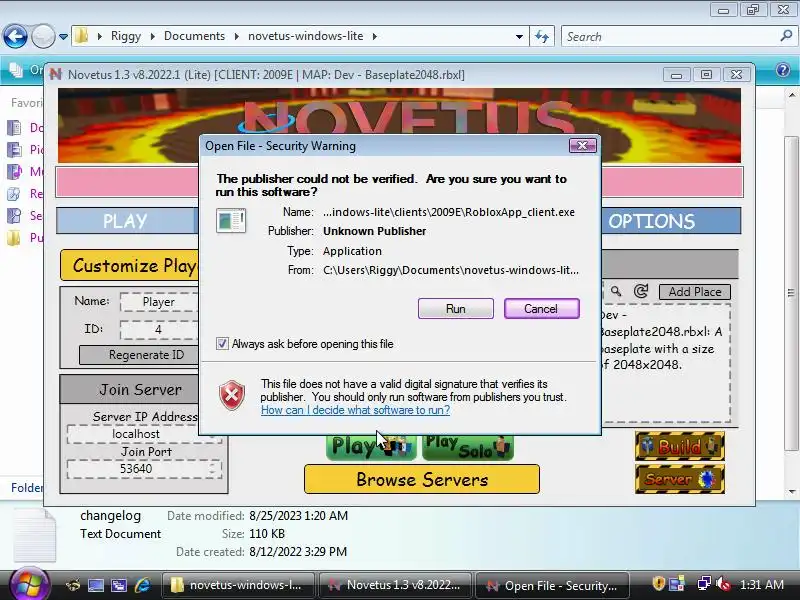Click the Build button
This screenshot has height=600, width=800.
coord(680,446)
